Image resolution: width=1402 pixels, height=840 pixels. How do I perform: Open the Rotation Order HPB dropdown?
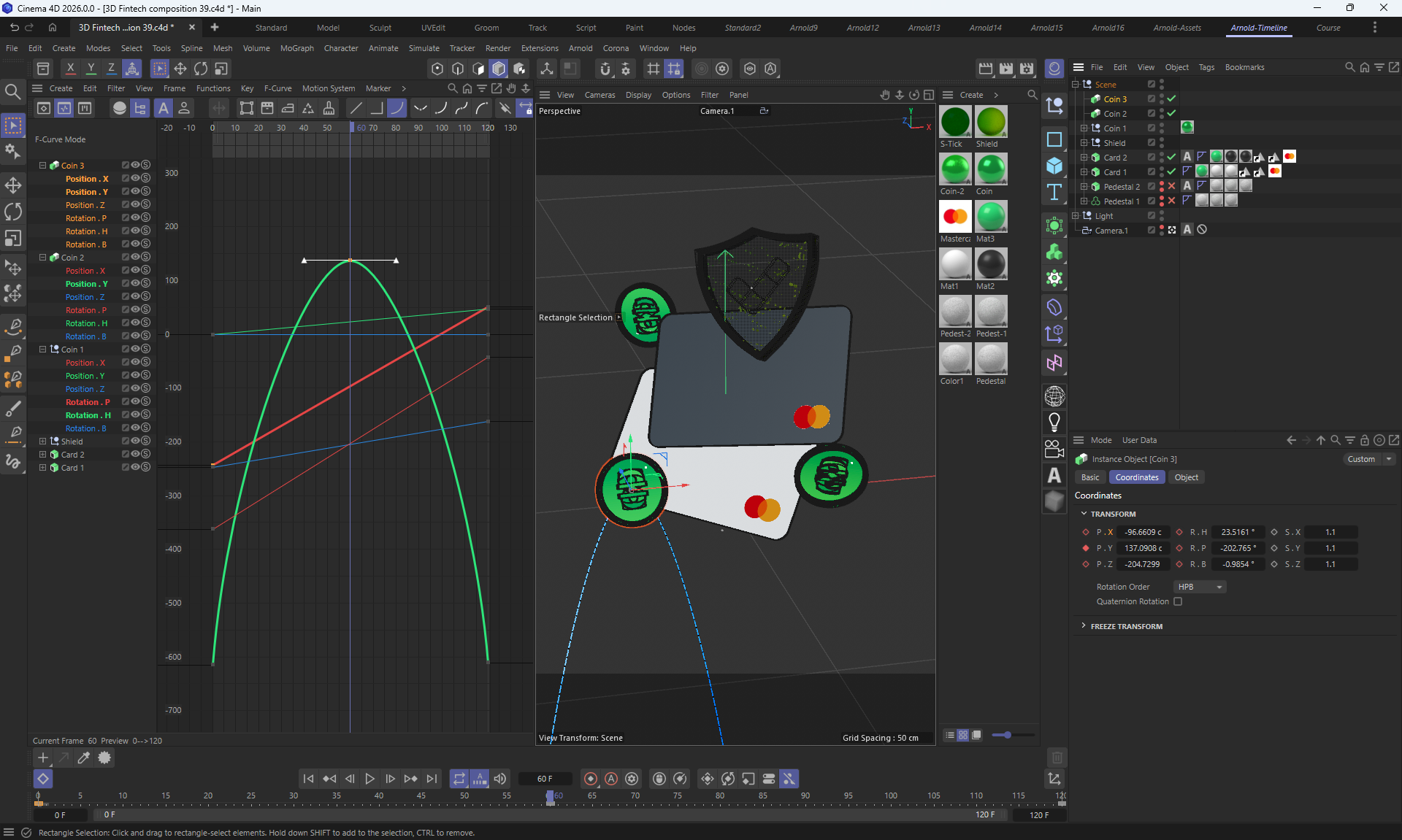point(1200,587)
